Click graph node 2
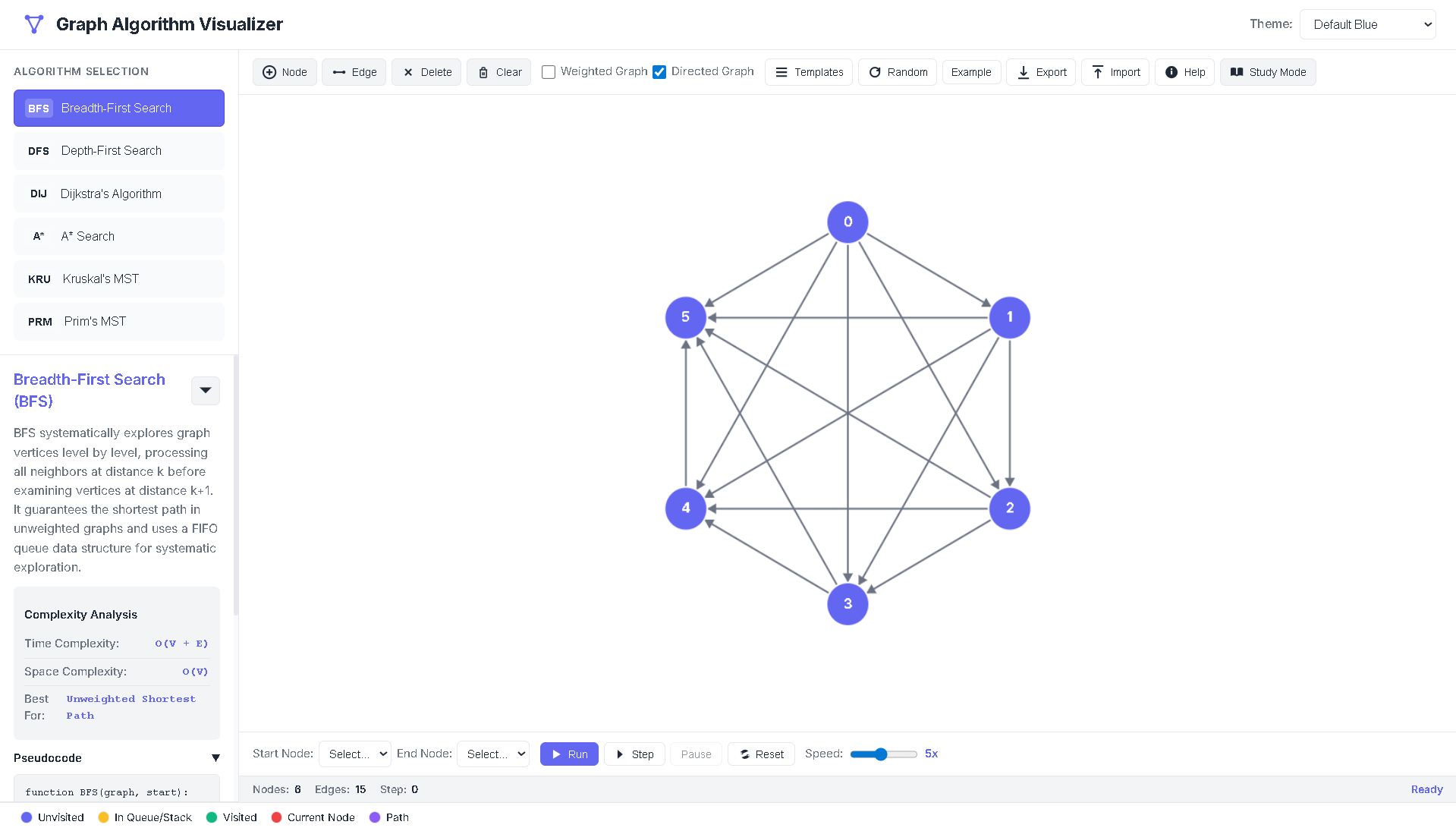 coord(1010,508)
